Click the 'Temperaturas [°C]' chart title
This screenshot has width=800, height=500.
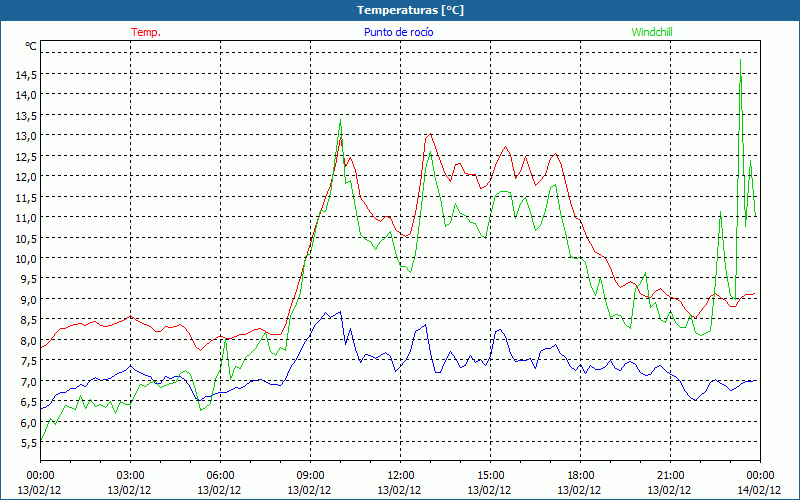pos(410,10)
